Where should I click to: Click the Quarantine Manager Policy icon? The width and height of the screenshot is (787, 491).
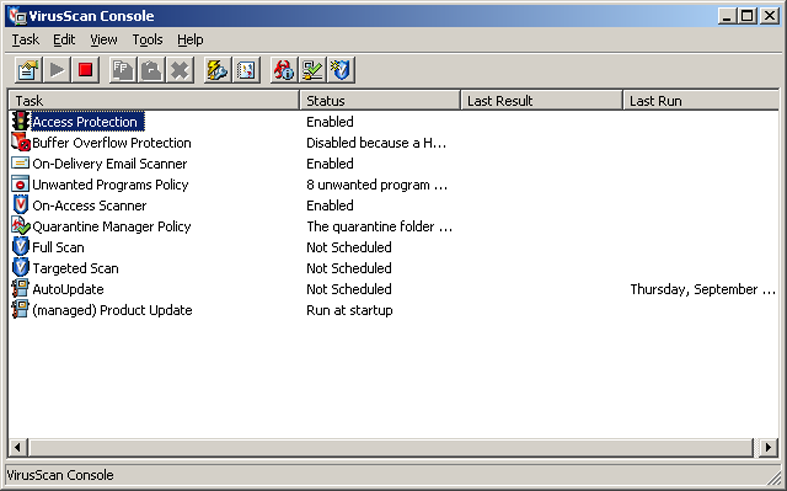pyautogui.click(x=20, y=227)
